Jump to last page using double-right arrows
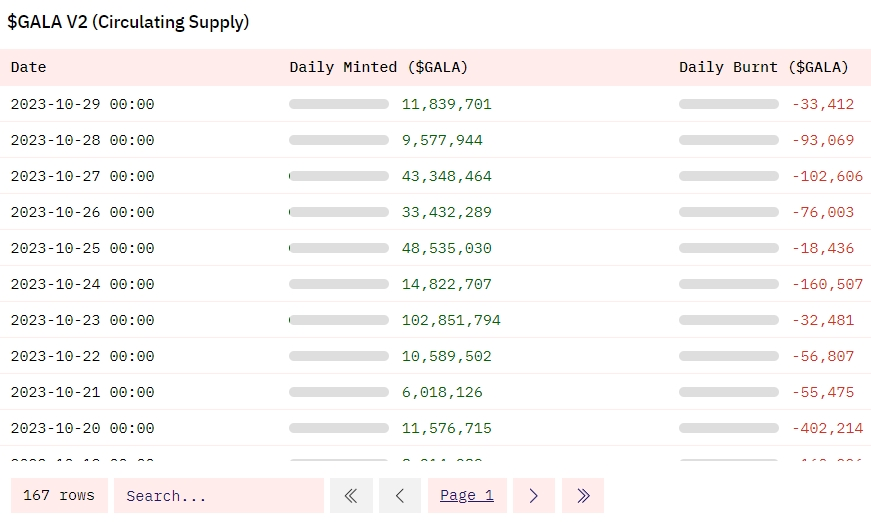This screenshot has height=522, width=871. [583, 495]
